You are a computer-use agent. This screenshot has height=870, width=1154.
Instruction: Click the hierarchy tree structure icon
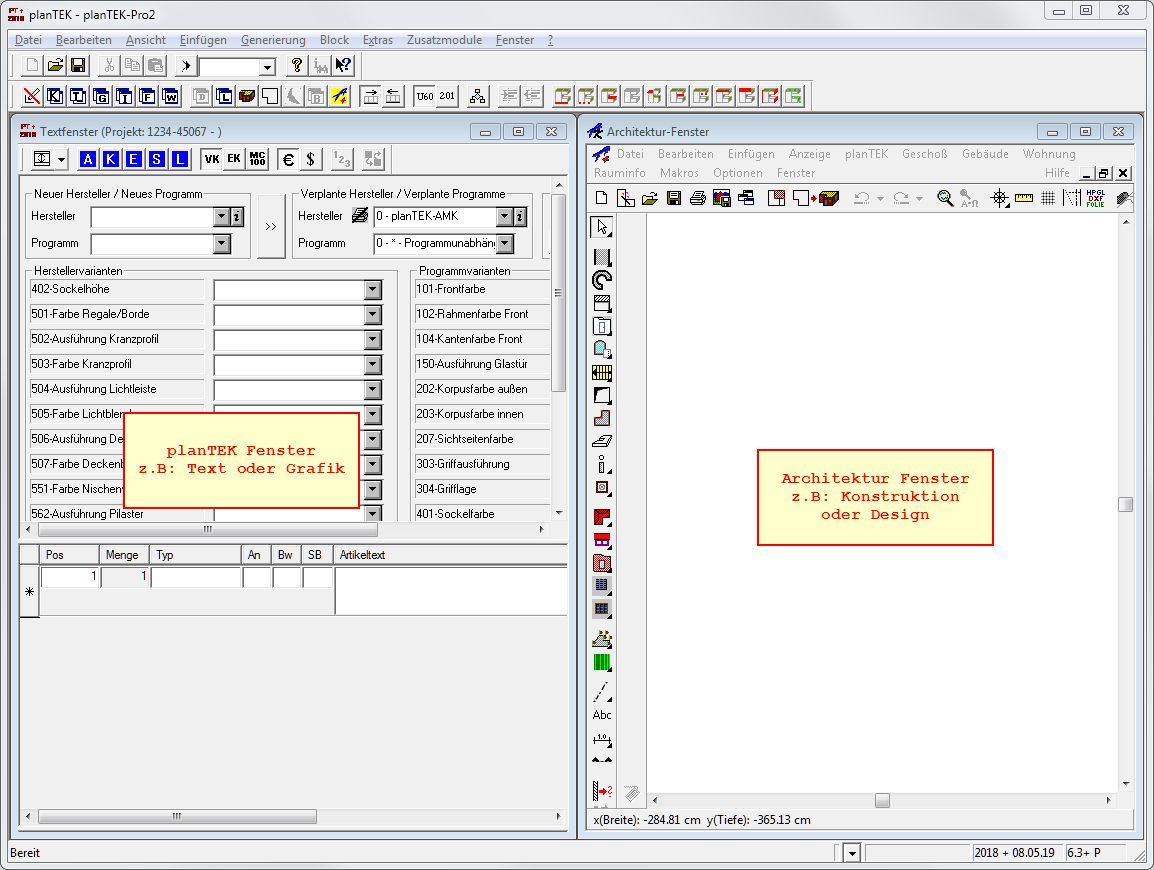click(478, 96)
